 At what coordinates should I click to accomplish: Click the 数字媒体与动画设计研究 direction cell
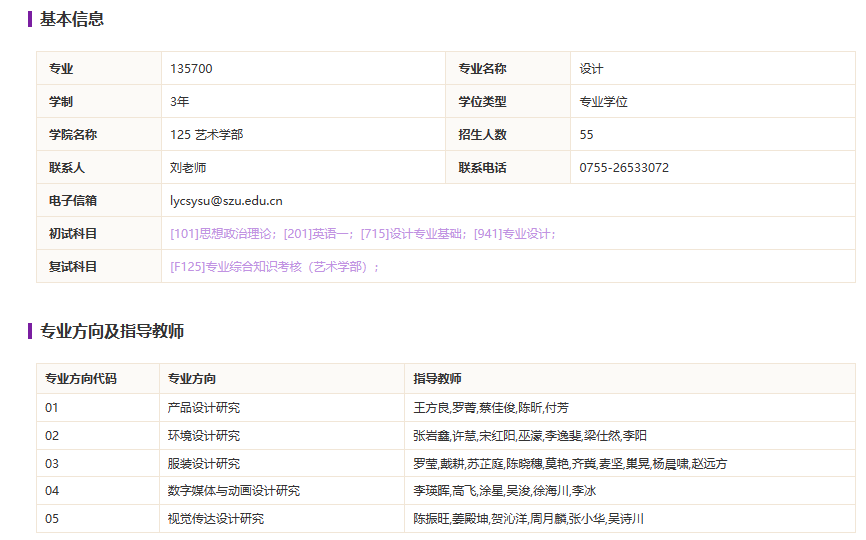pos(233,491)
